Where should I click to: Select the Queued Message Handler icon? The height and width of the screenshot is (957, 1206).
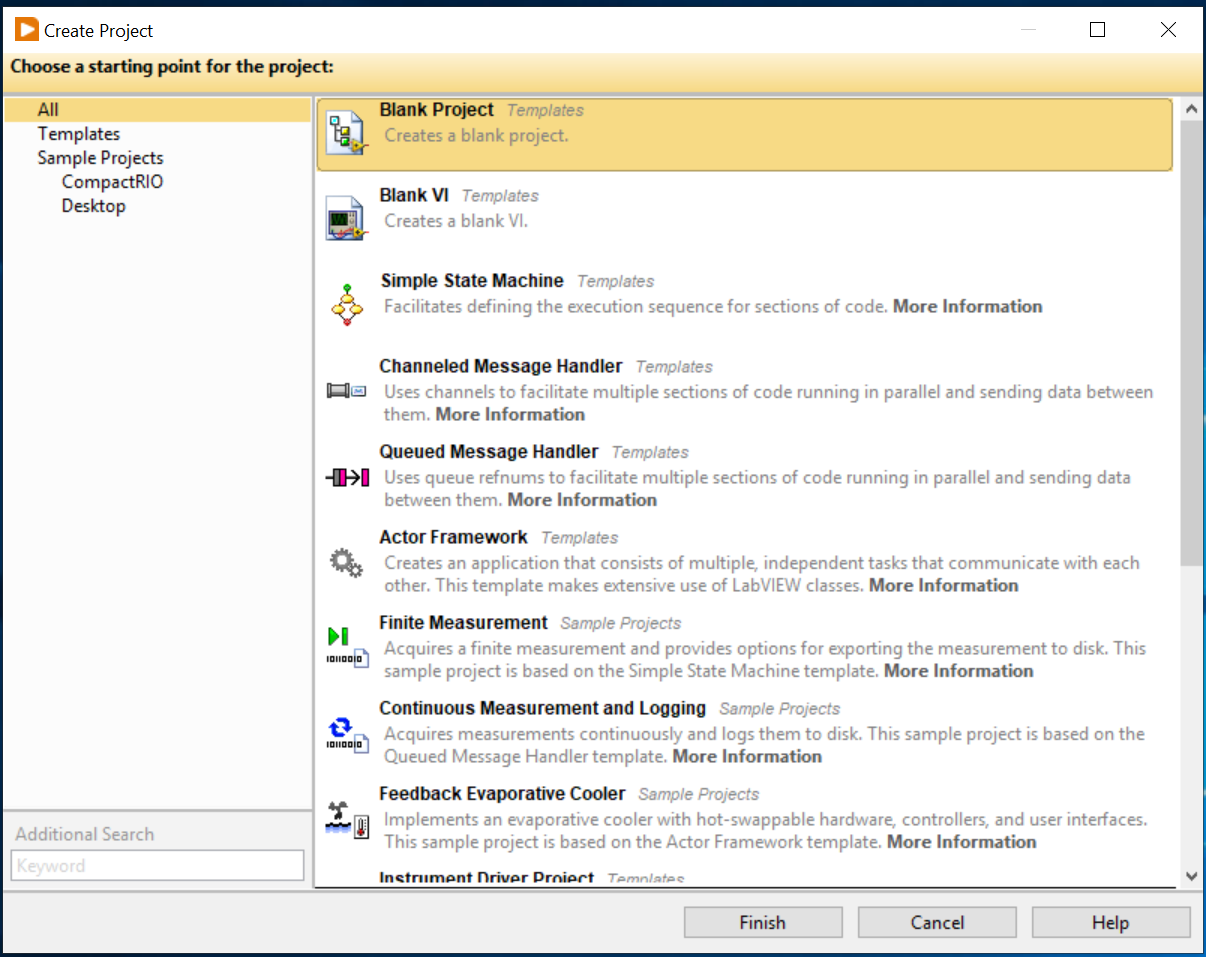point(345,477)
